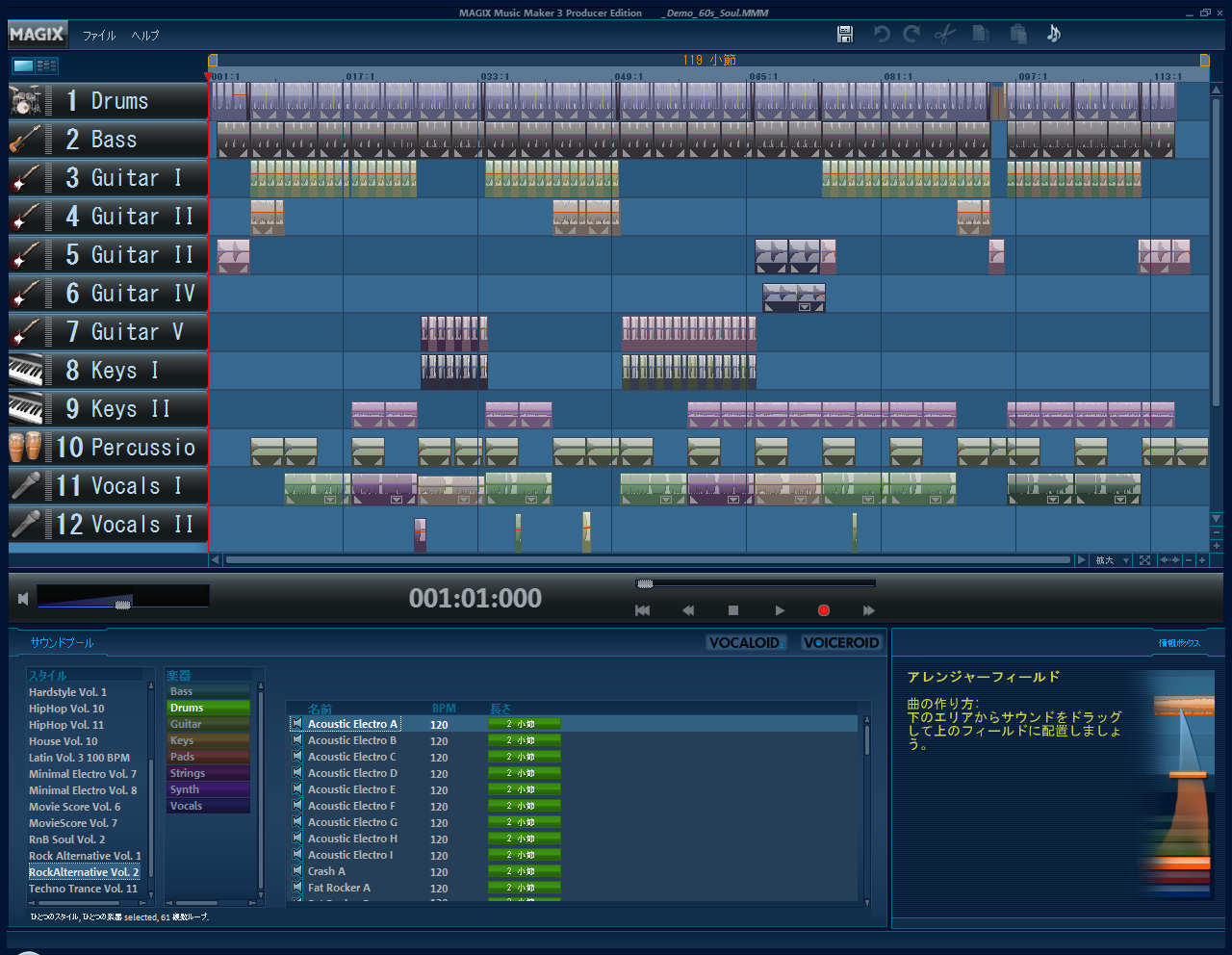Click the horizontal stretch double-arrow icon
This screenshot has width=1232, height=955.
coord(1169,559)
